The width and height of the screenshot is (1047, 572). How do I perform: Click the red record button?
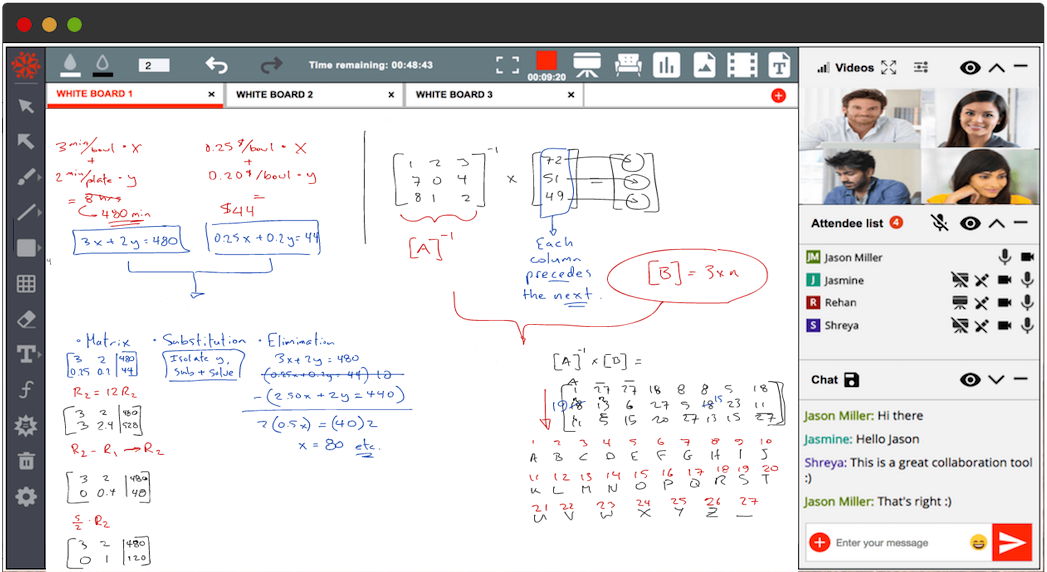(546, 61)
